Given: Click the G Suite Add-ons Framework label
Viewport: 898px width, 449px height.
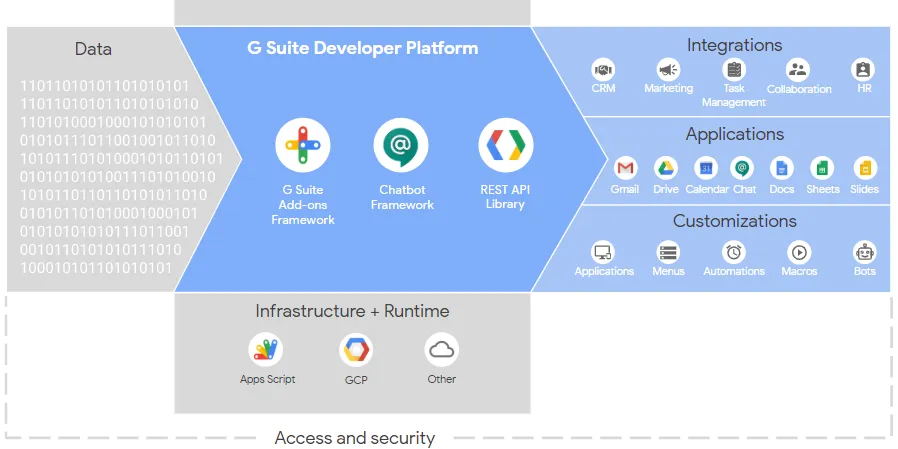Looking at the screenshot, I should (303, 205).
